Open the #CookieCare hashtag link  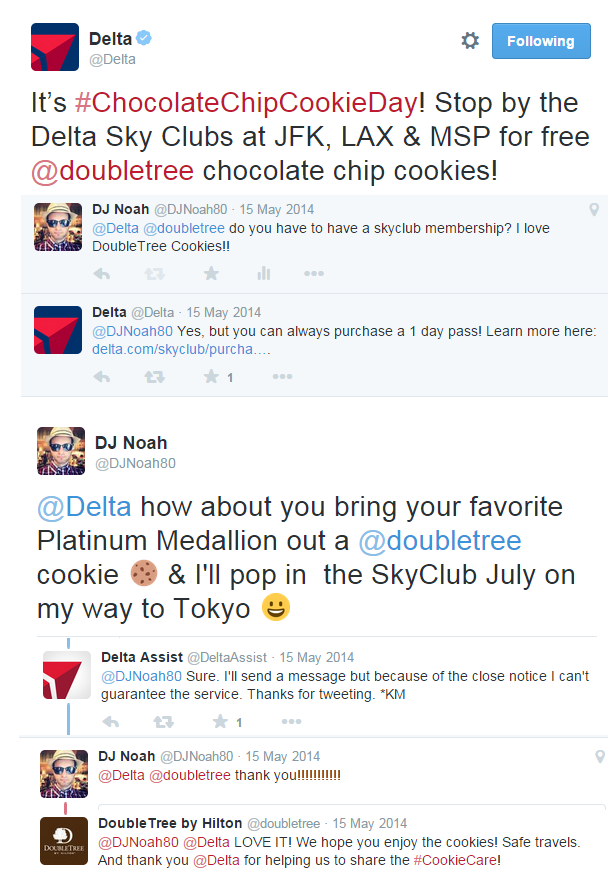tap(456, 859)
